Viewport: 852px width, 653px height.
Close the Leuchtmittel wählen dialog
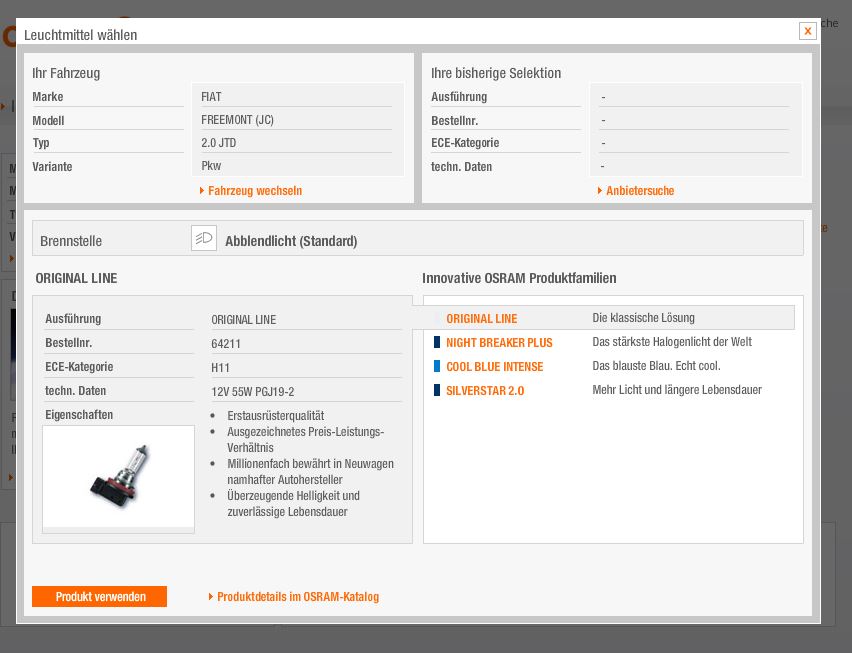point(807,31)
